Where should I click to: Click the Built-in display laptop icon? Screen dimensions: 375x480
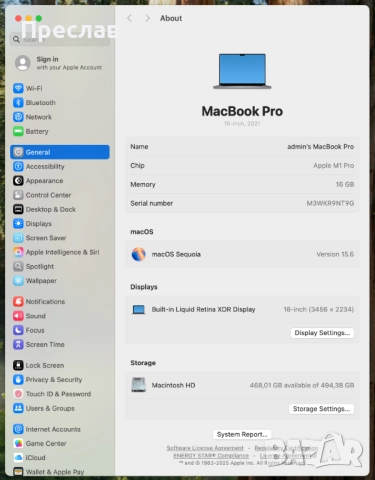(139, 310)
